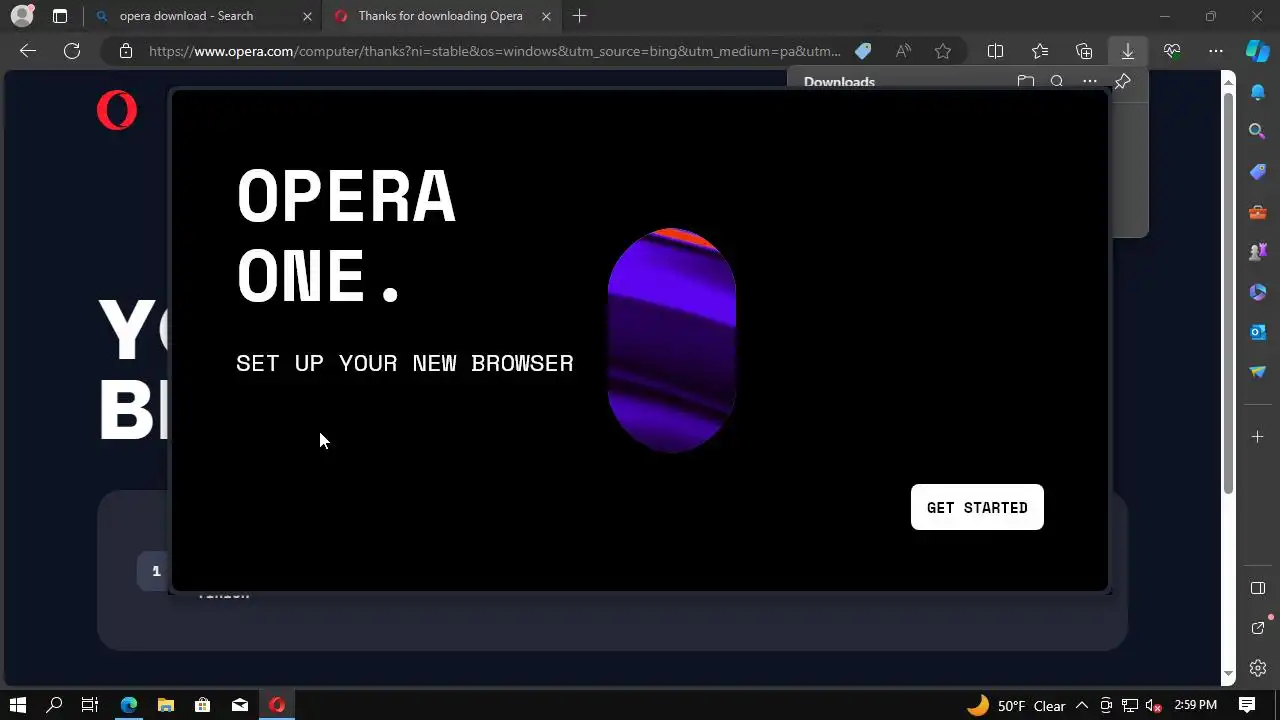Open Task View on the taskbar
Image resolution: width=1280 pixels, height=720 pixels.
tap(90, 705)
